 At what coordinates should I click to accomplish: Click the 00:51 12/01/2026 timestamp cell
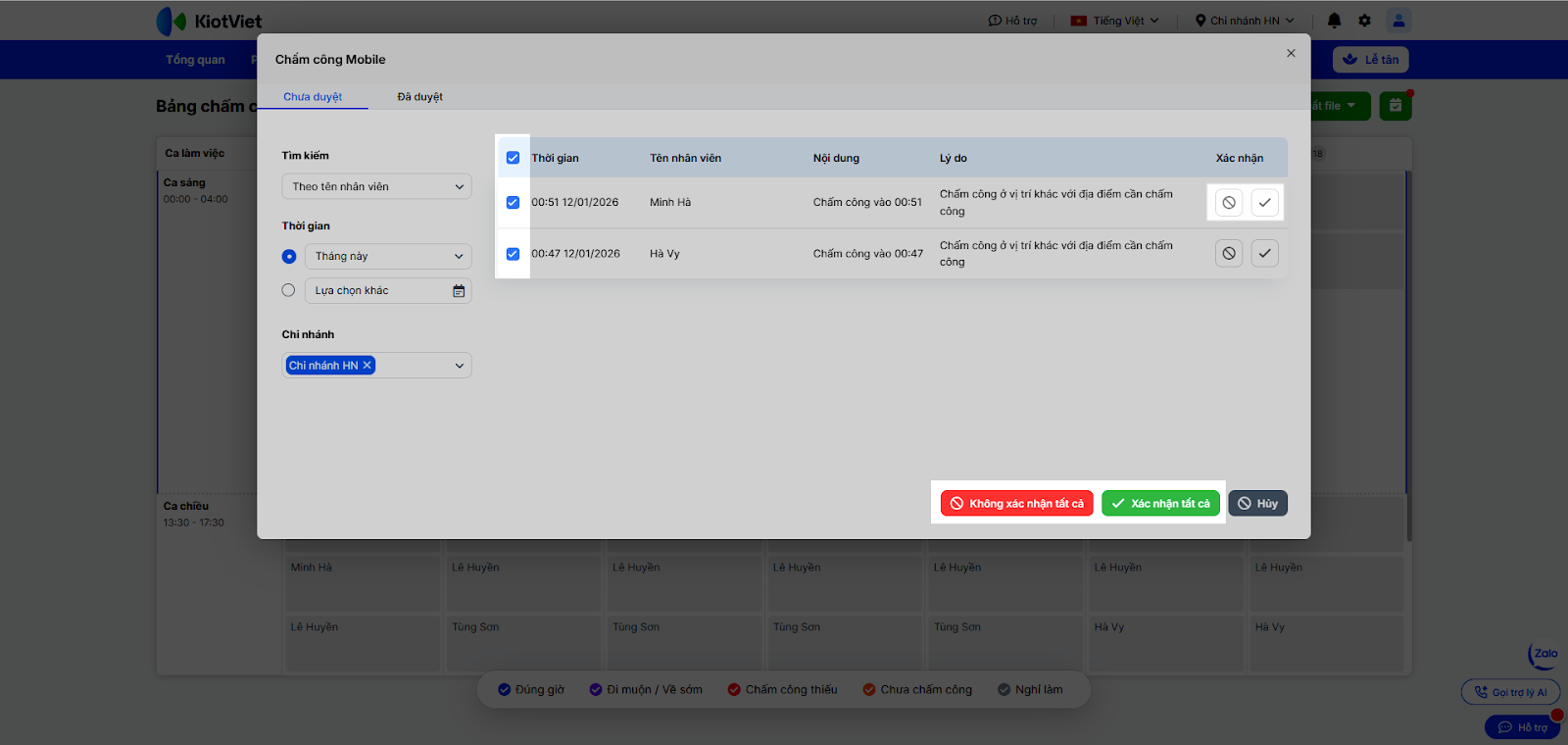pyautogui.click(x=575, y=203)
